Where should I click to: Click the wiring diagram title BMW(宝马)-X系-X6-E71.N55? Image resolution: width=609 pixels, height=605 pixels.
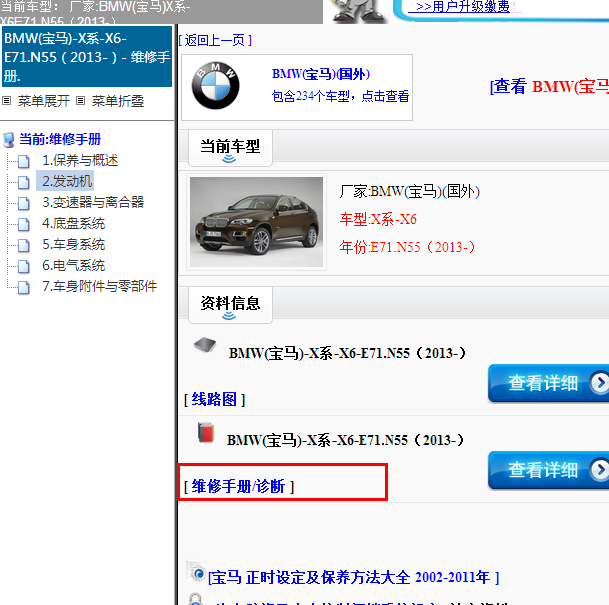pyautogui.click(x=347, y=353)
